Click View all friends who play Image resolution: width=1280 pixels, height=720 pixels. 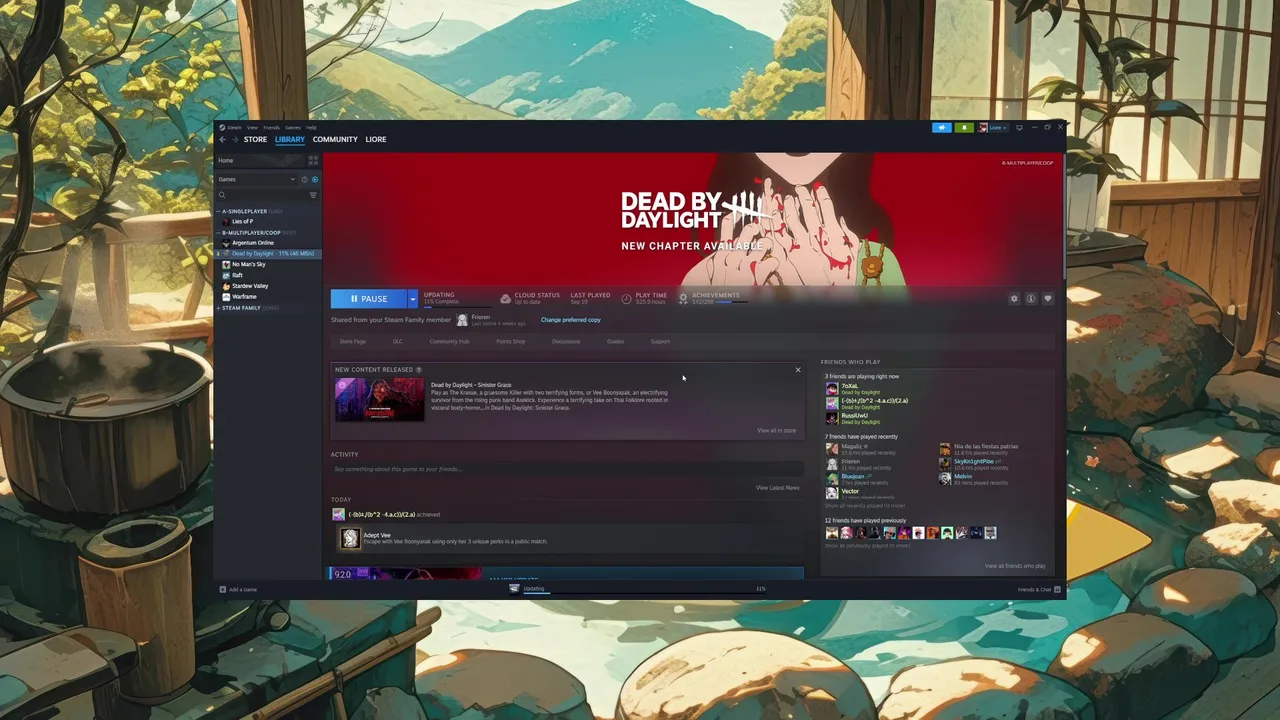[1015, 566]
